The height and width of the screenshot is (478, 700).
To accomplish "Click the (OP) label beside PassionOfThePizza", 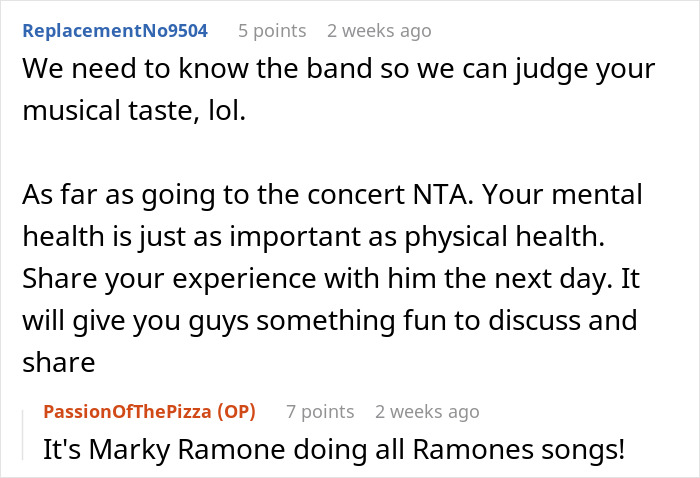I will pyautogui.click(x=237, y=411).
